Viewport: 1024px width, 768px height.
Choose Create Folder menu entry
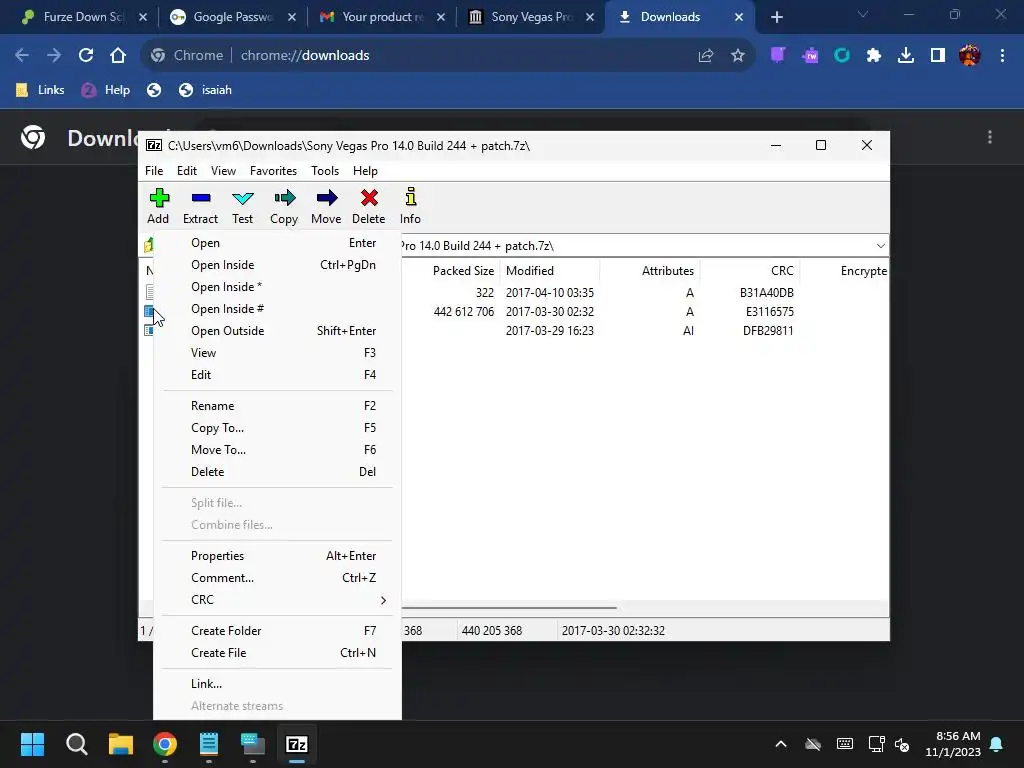pos(278,632)
